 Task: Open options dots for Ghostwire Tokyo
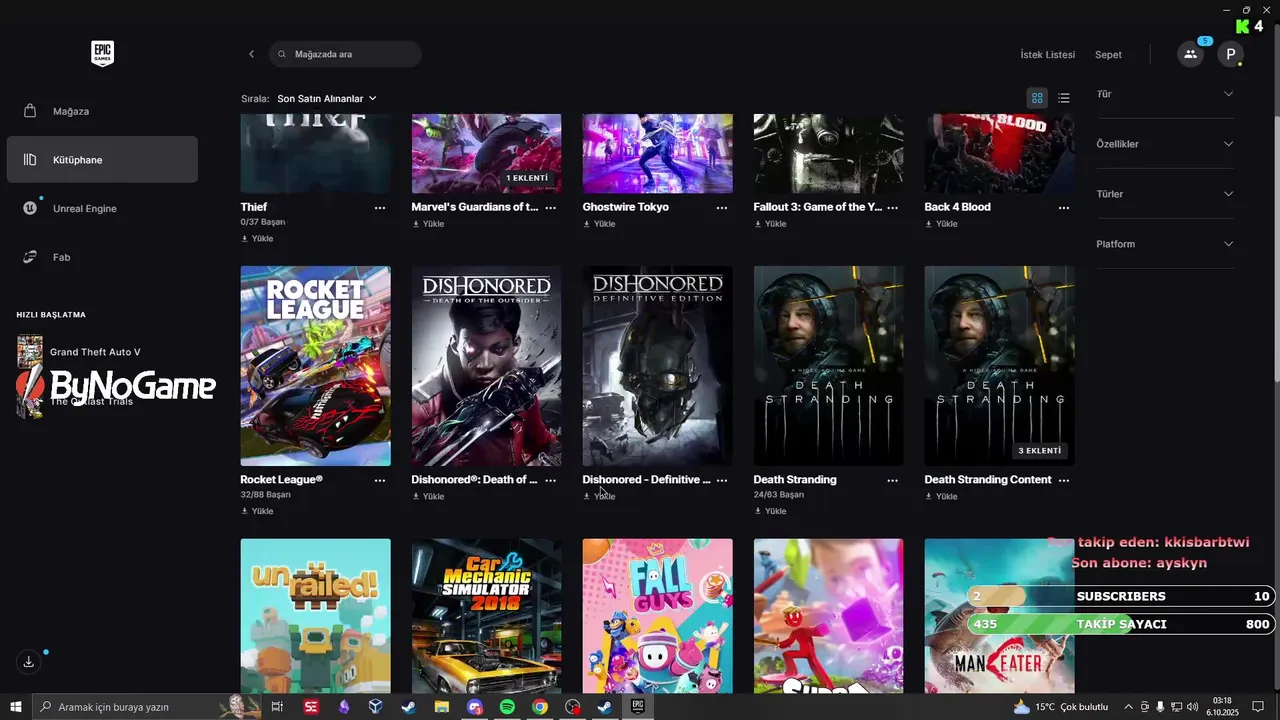[722, 207]
